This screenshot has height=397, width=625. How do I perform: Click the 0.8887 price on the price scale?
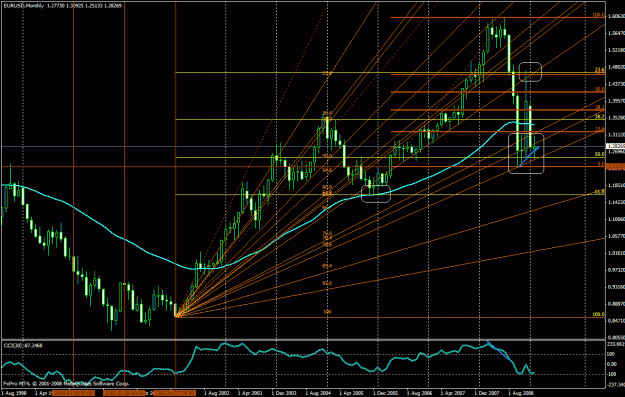(x=616, y=304)
